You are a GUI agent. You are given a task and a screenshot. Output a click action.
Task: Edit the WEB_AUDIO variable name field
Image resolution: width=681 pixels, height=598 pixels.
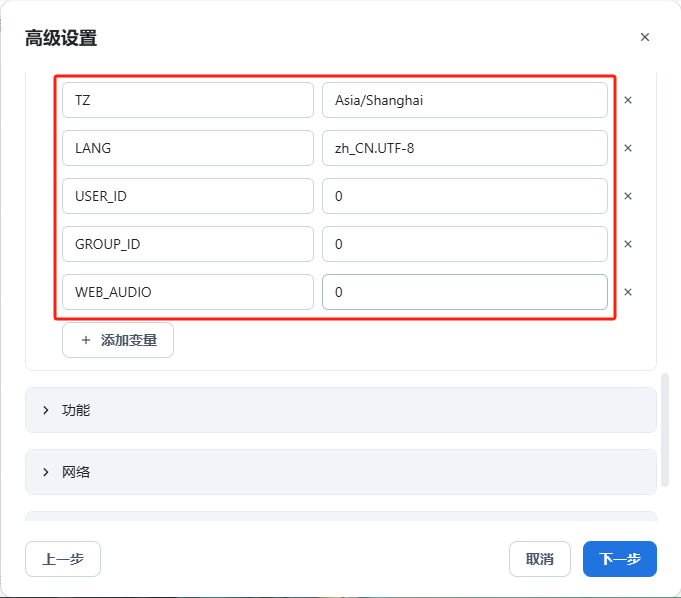point(188,292)
